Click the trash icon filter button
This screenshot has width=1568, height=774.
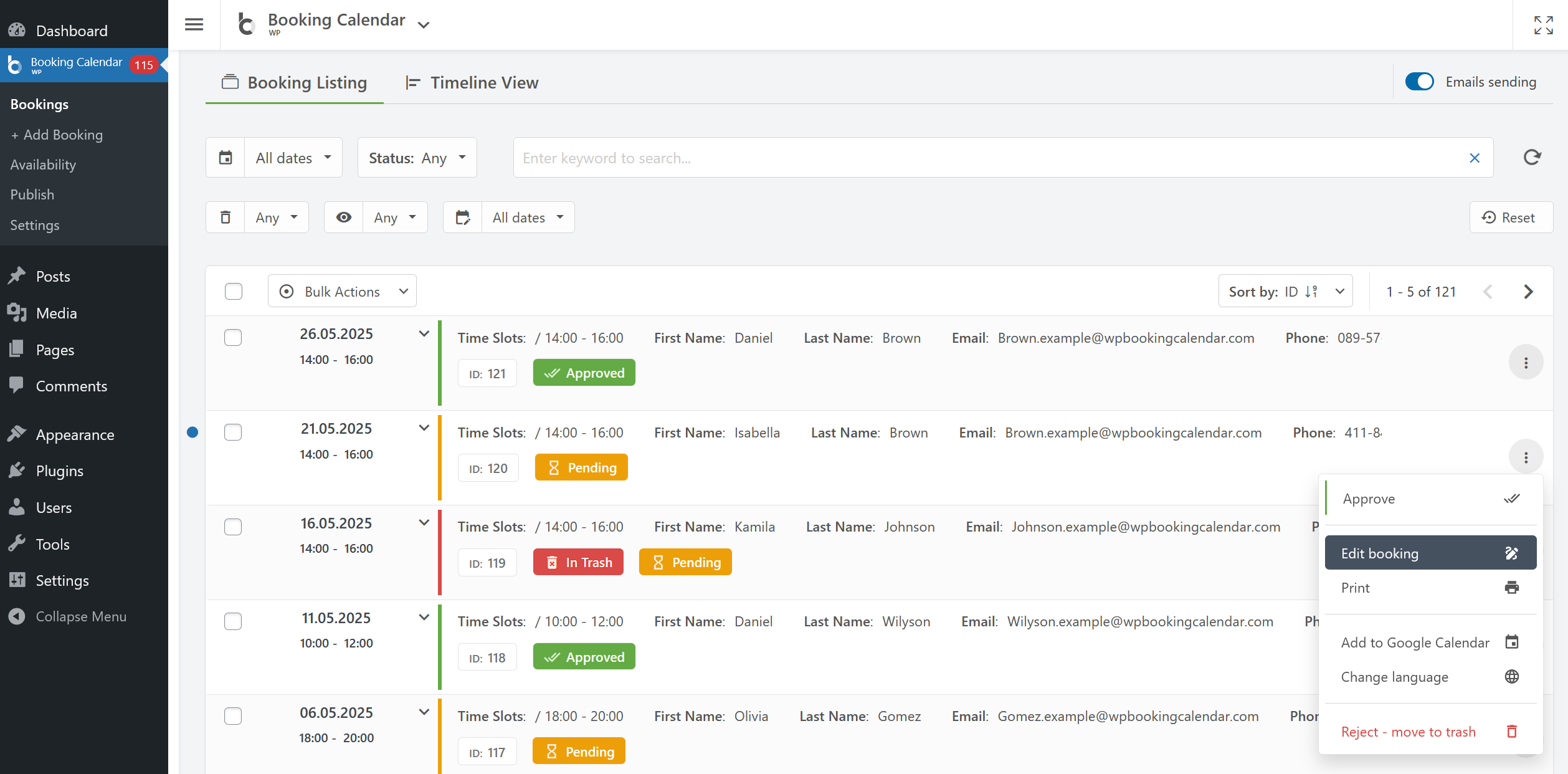coord(226,217)
